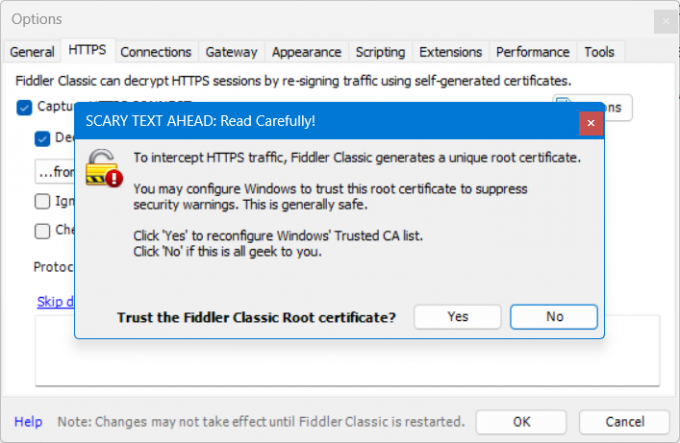
Task: Enable the Ignore server certificate errors checkbox
Action: pos(43,201)
